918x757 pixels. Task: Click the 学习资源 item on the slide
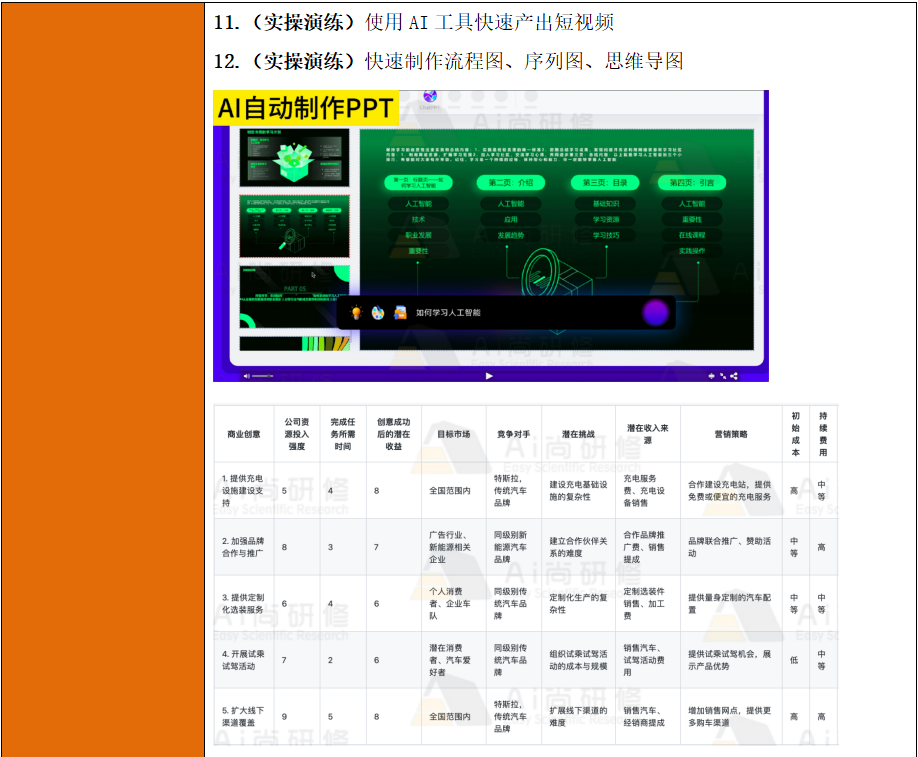(x=605, y=220)
